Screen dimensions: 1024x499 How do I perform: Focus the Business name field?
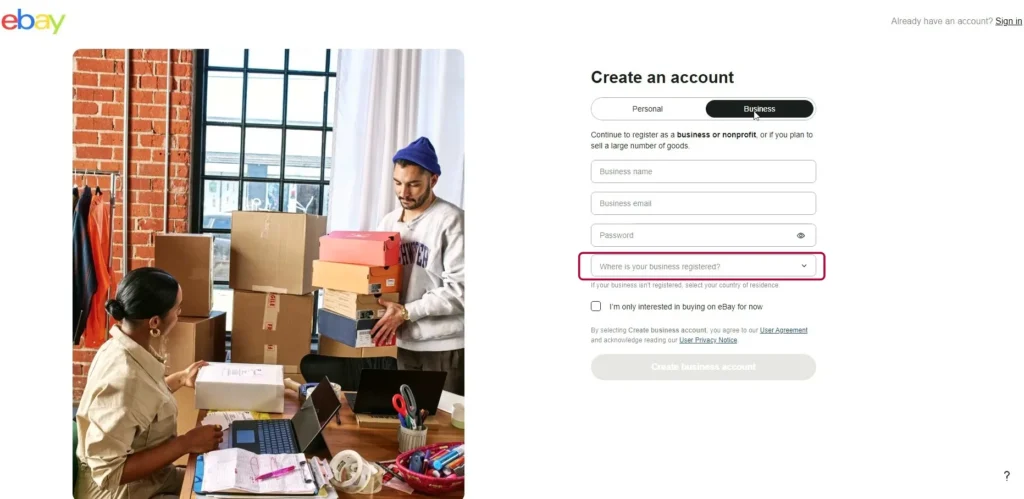[703, 172]
